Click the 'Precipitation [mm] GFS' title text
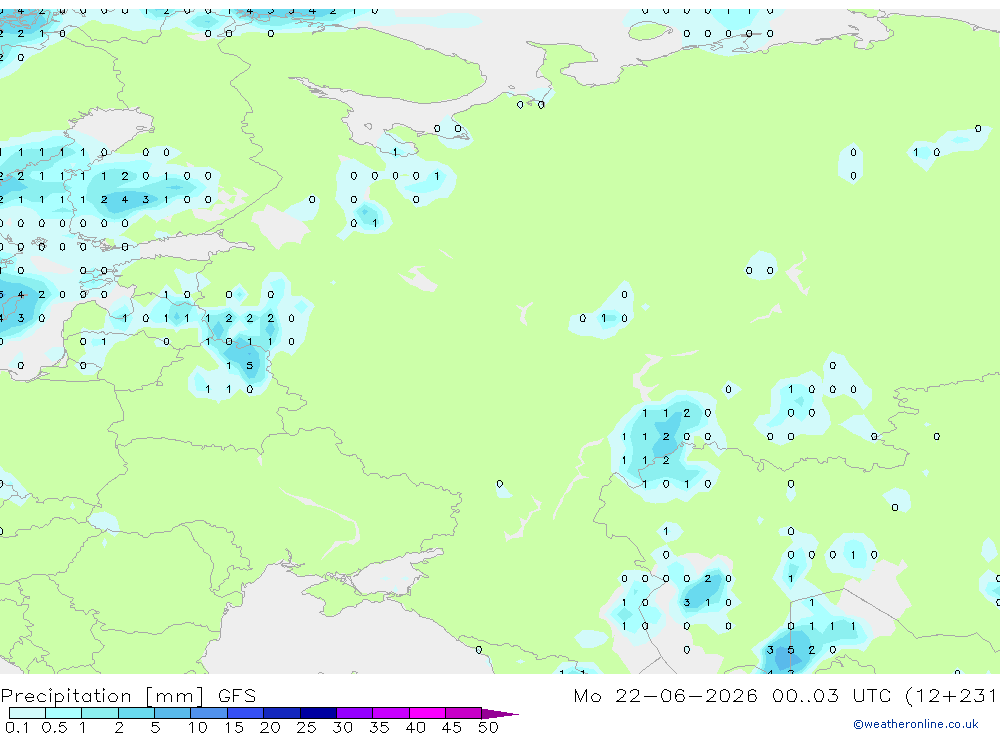The width and height of the screenshot is (1000, 733). click(128, 696)
